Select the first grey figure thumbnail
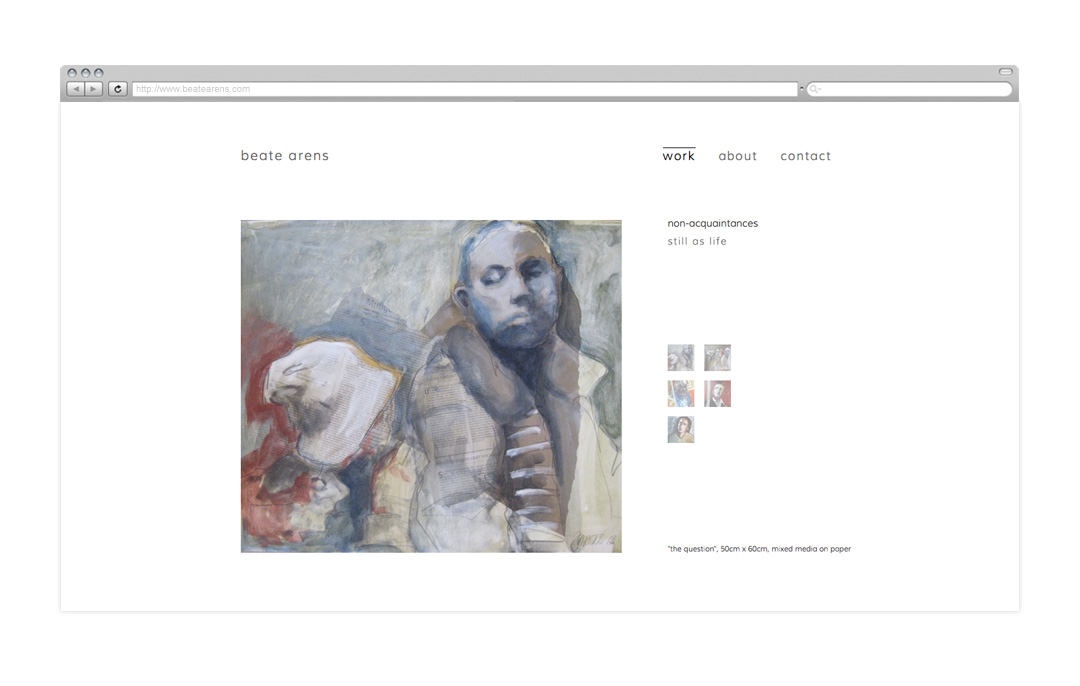 (681, 357)
